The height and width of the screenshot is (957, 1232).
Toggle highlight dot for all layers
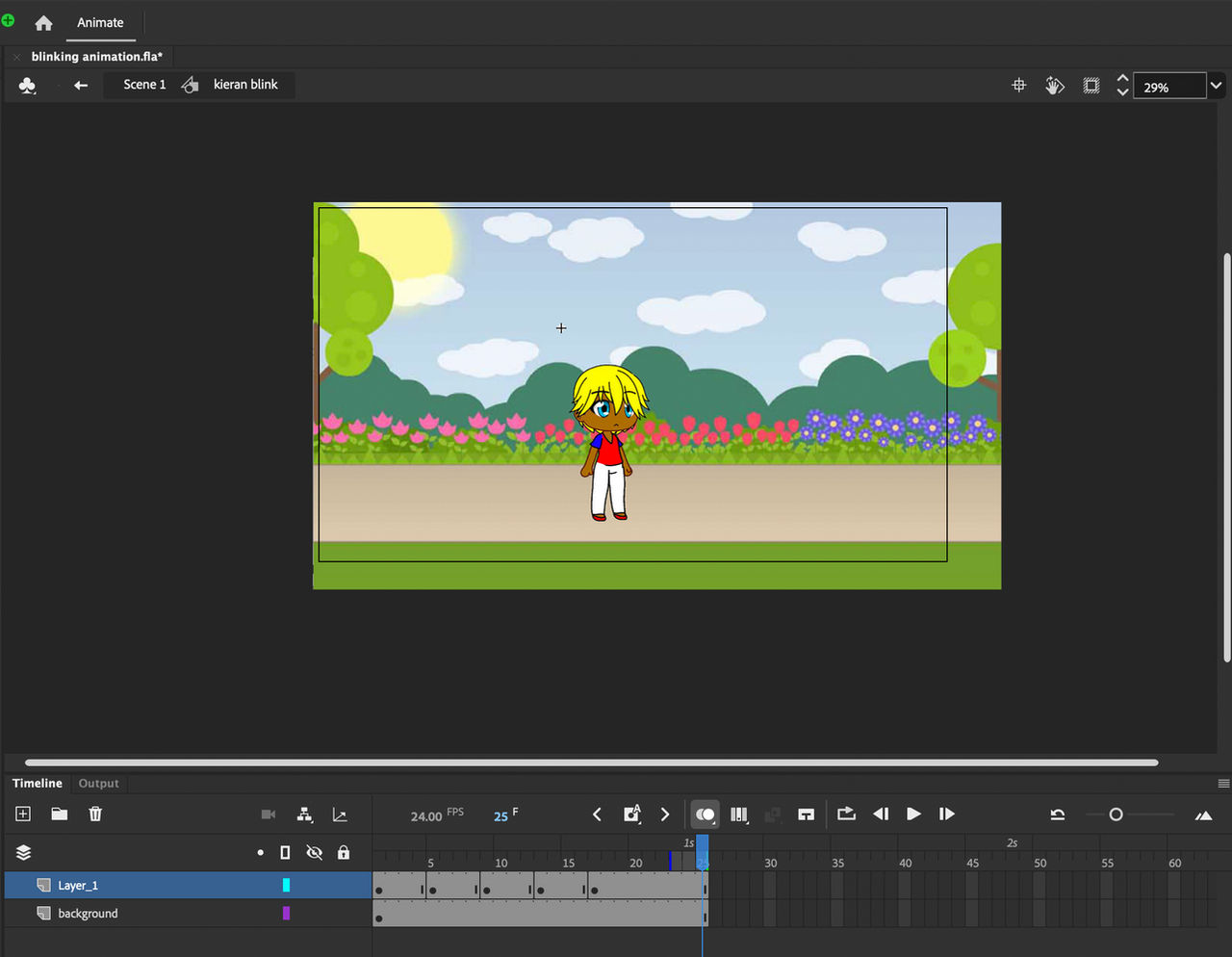pos(260,853)
